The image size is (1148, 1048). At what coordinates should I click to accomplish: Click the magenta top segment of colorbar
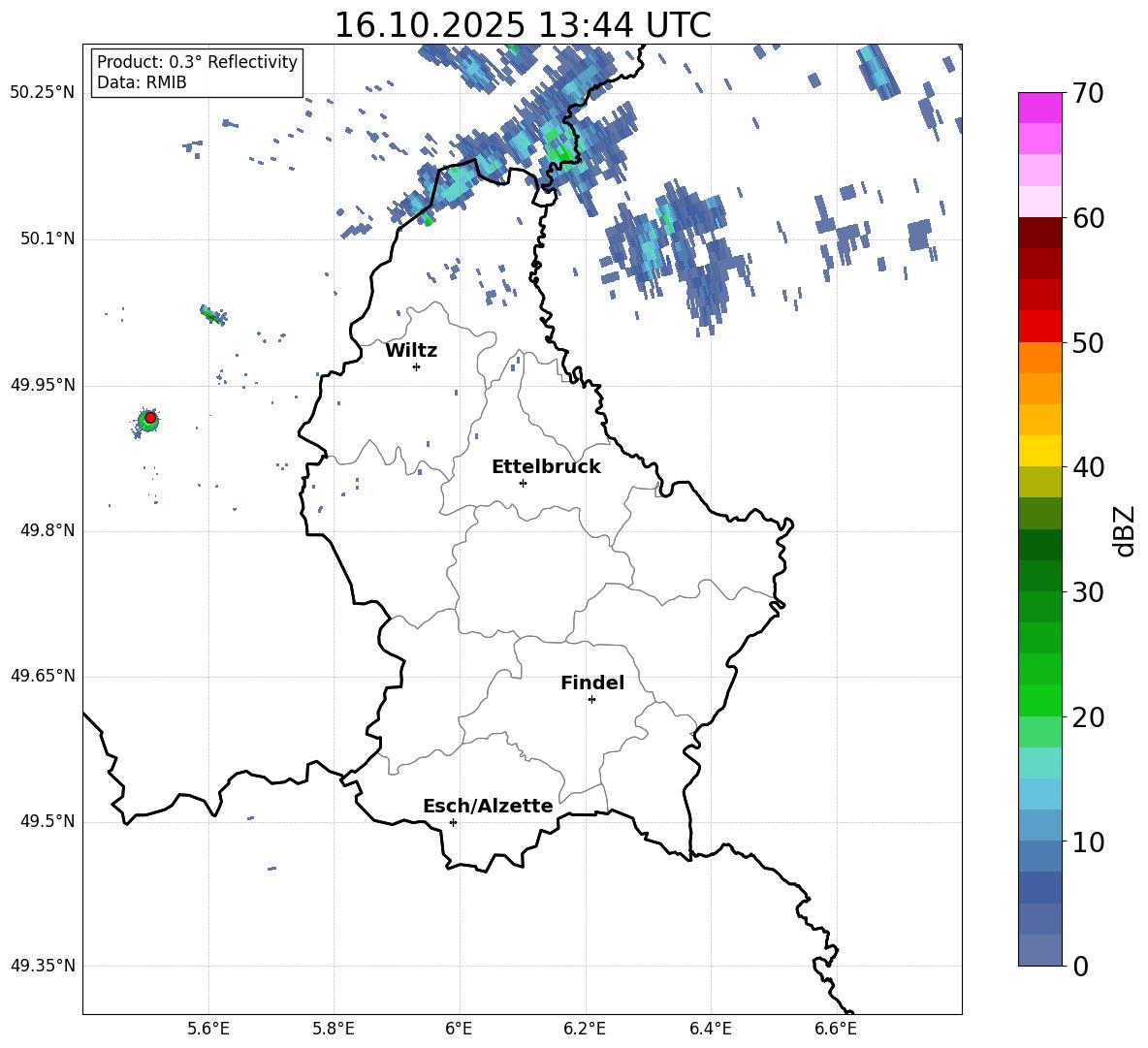1039,108
